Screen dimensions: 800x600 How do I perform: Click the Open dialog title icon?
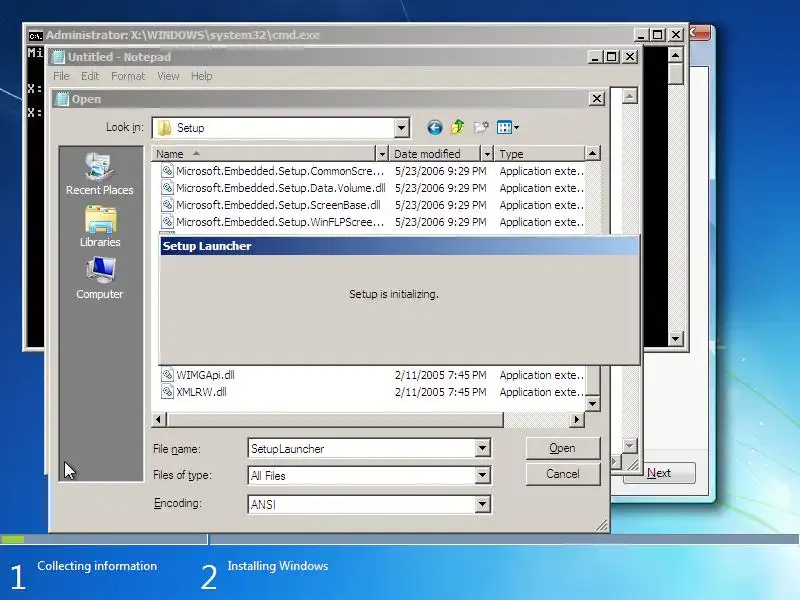pos(62,99)
